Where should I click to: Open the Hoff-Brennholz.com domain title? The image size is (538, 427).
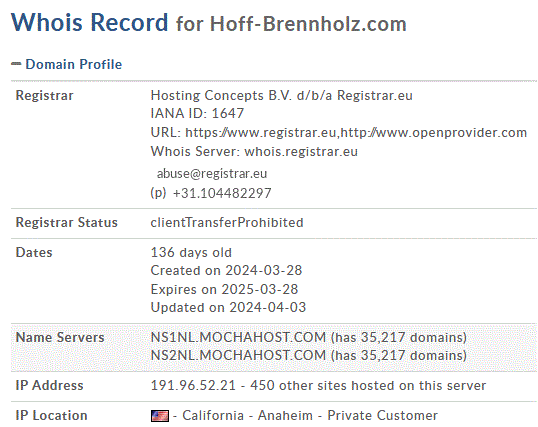[x=308, y=24]
